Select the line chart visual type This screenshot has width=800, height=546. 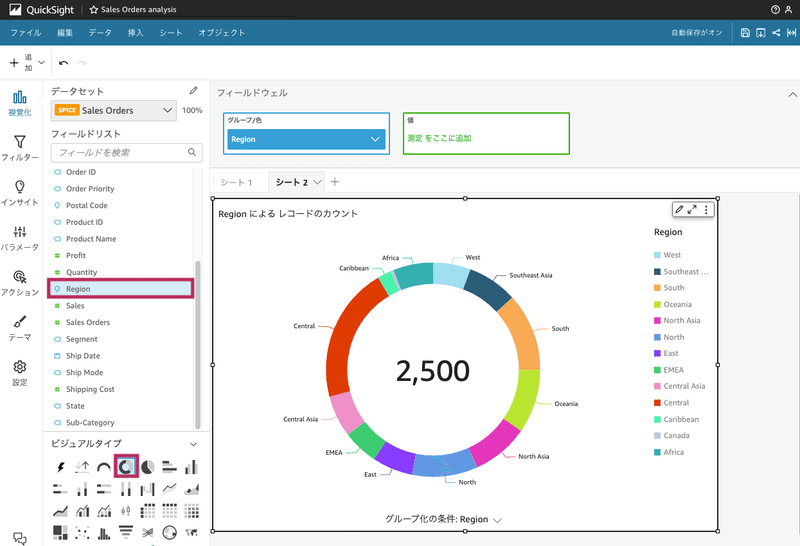(169, 489)
